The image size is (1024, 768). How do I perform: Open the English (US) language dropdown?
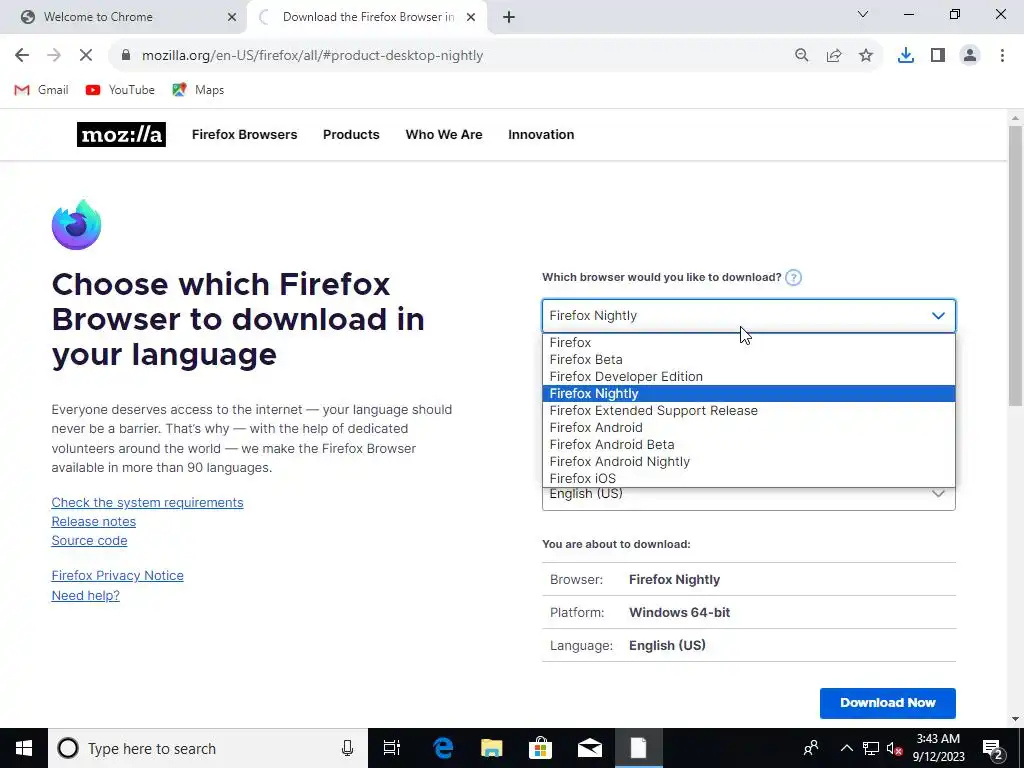(748, 498)
